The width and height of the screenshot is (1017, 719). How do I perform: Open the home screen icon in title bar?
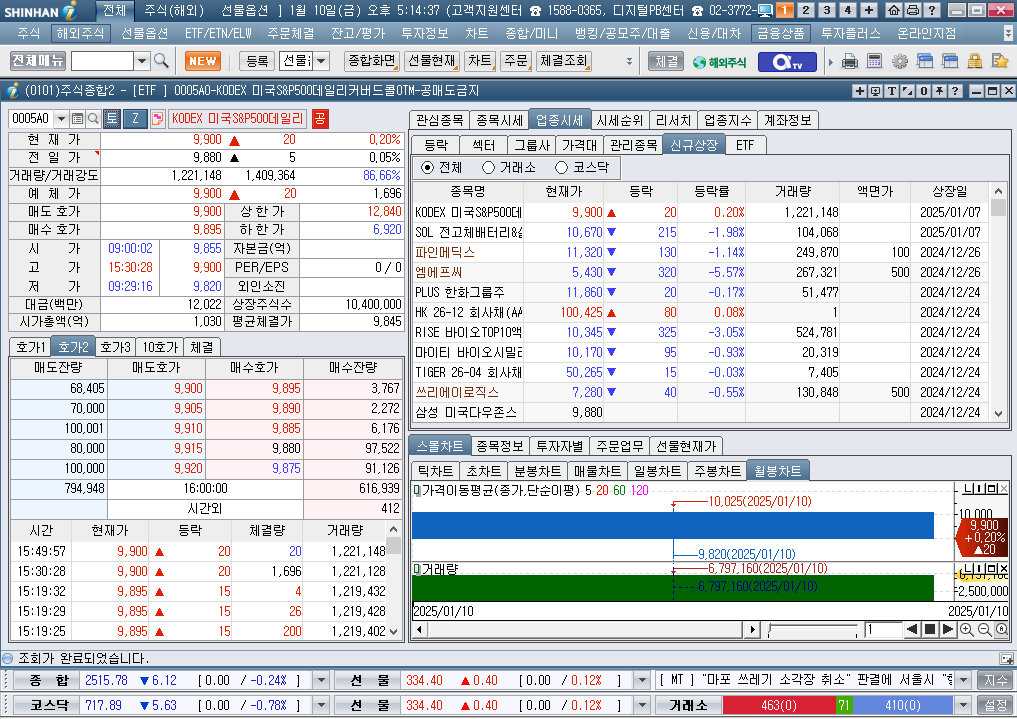[894, 10]
